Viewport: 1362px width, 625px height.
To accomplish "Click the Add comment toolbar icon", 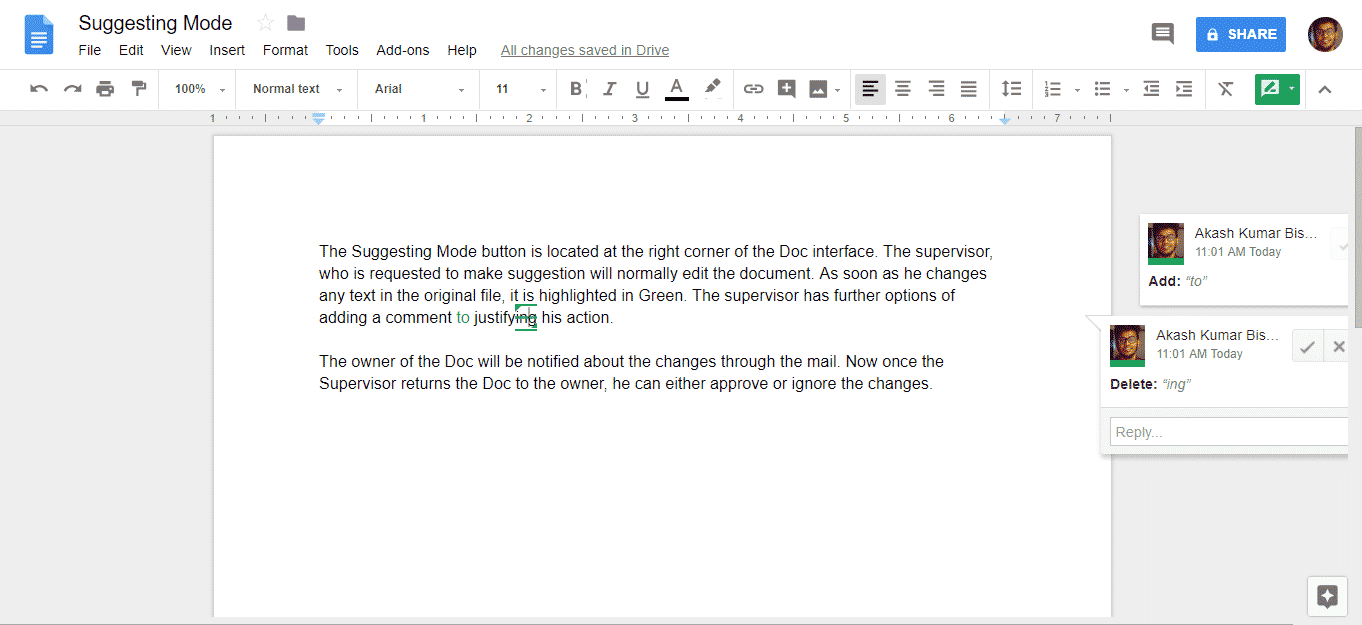I will [786, 89].
